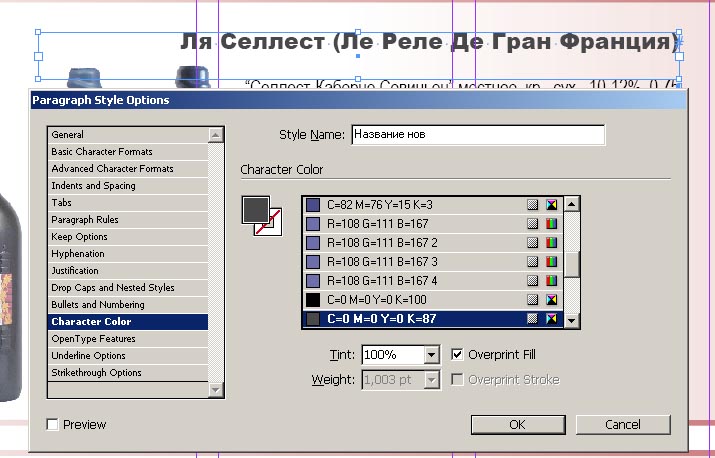This screenshot has width=715, height=458.
Task: Click RGB mode icon for R=108 G=111 B=167 3
Action: click(x=552, y=261)
